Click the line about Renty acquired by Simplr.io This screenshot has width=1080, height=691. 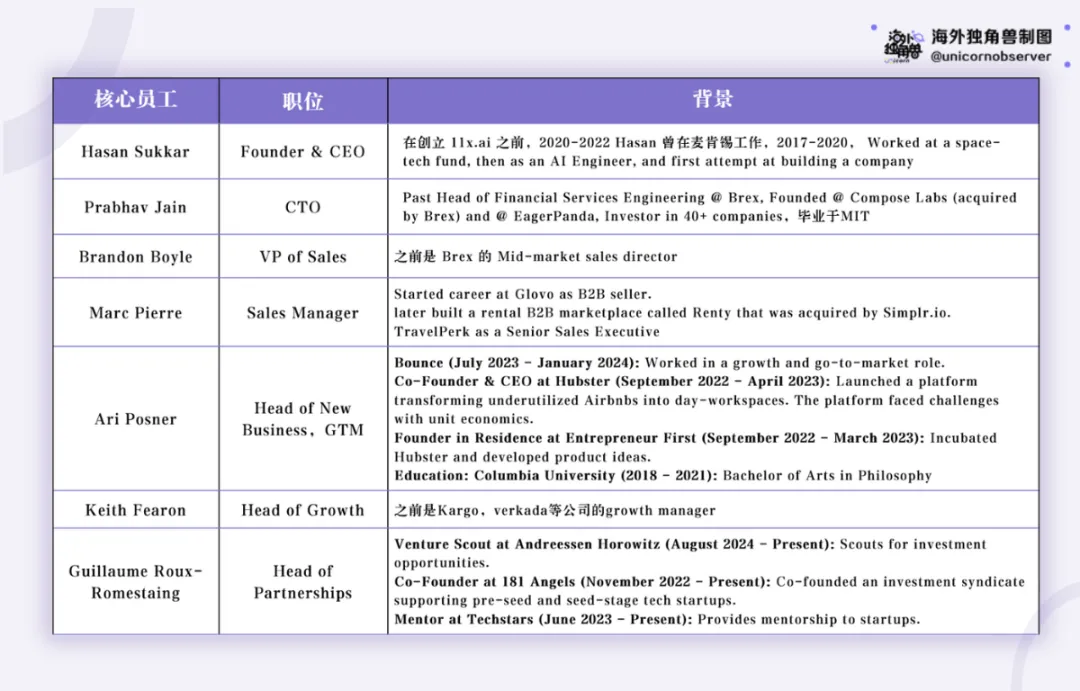pyautogui.click(x=672, y=313)
